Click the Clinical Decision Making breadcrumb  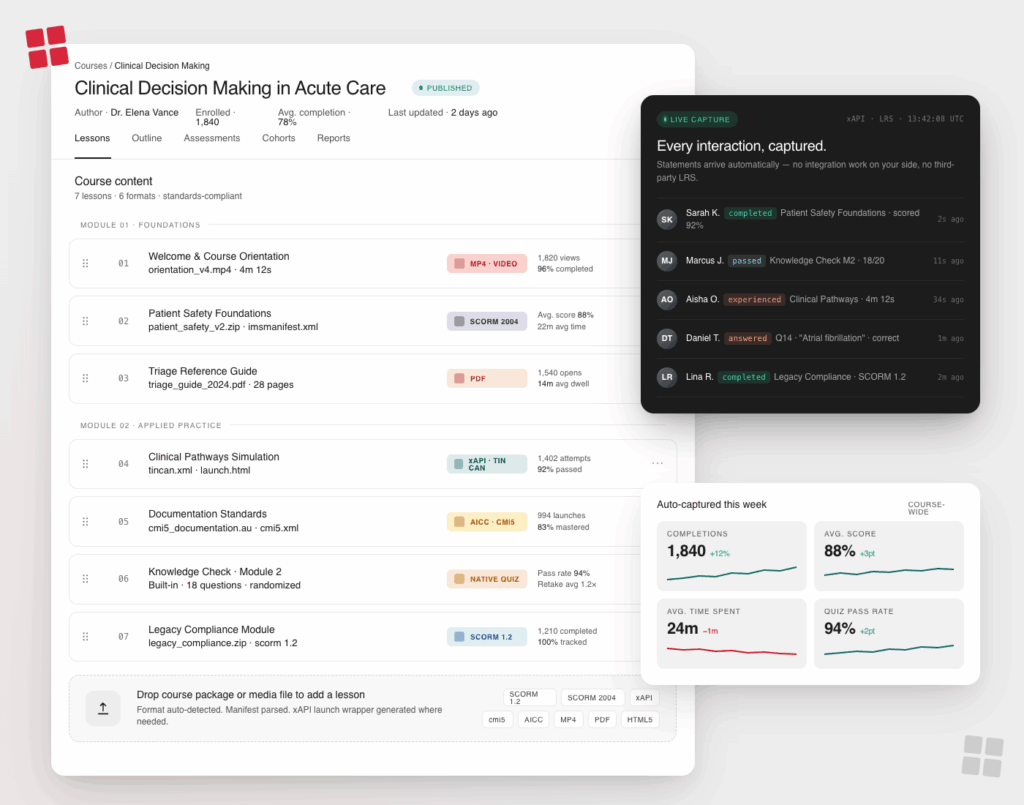point(162,66)
